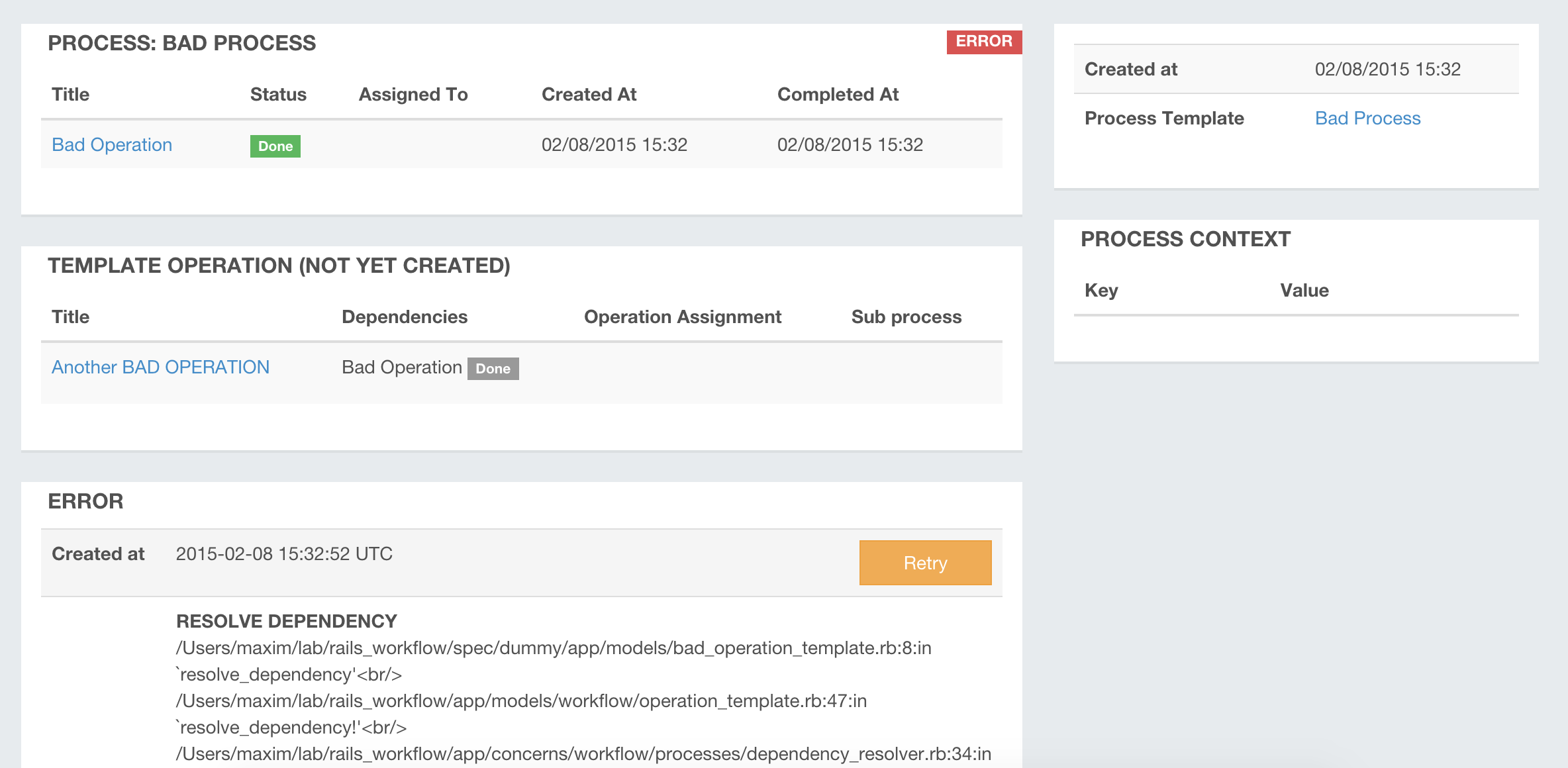Viewport: 1568px width, 768px height.
Task: Click the Another BAD OPERATION link
Action: click(x=160, y=367)
